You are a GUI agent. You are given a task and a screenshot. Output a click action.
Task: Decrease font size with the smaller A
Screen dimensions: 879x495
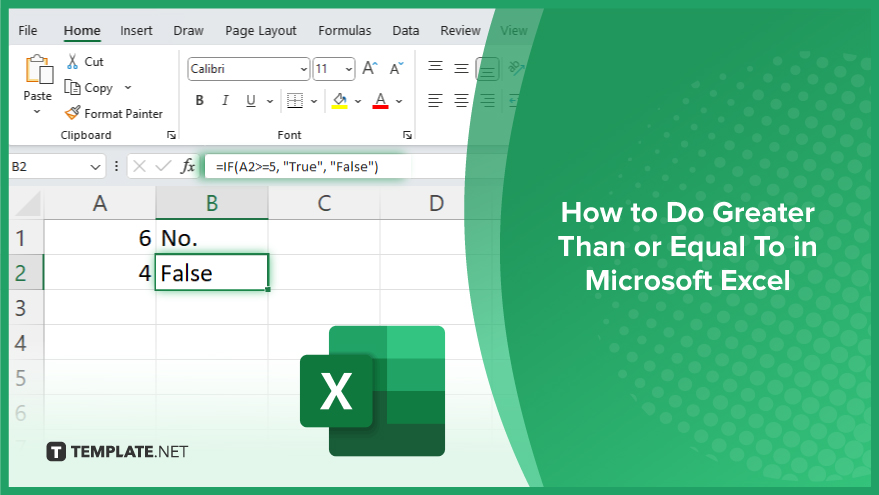point(396,68)
